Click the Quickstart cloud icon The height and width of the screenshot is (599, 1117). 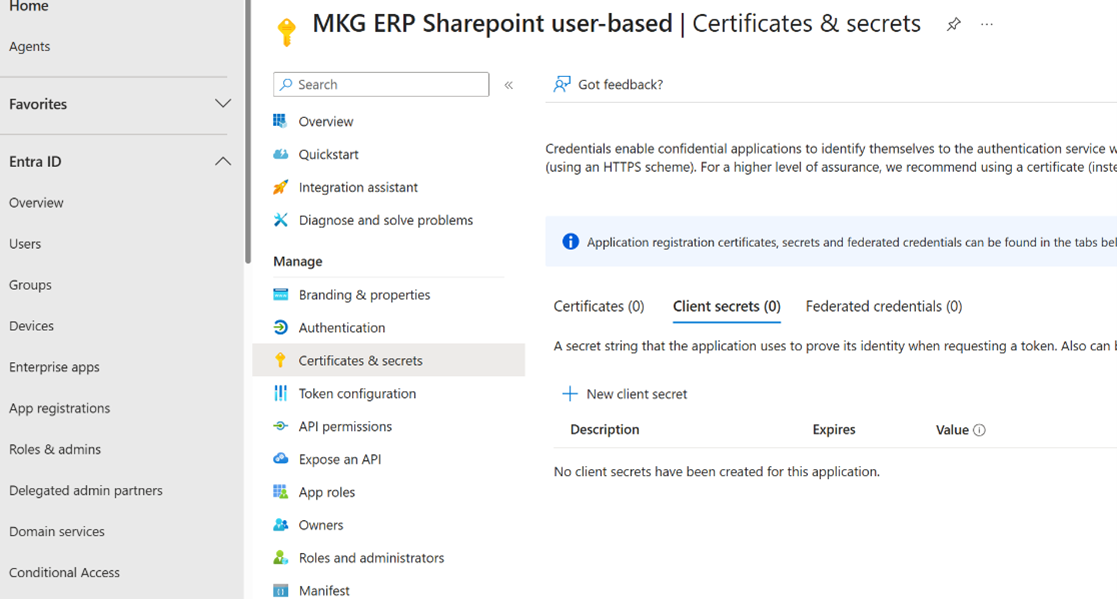280,154
